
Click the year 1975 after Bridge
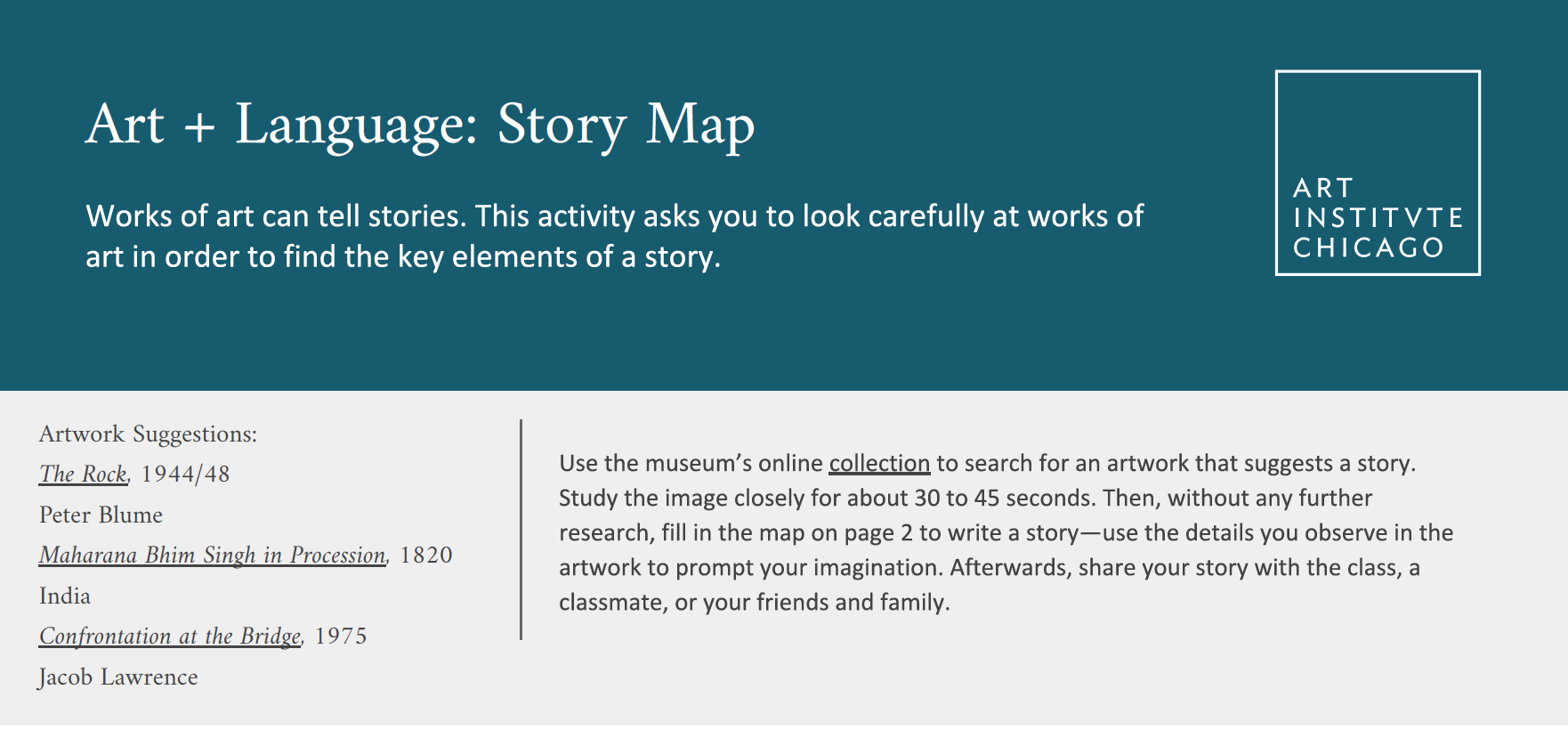tap(341, 637)
